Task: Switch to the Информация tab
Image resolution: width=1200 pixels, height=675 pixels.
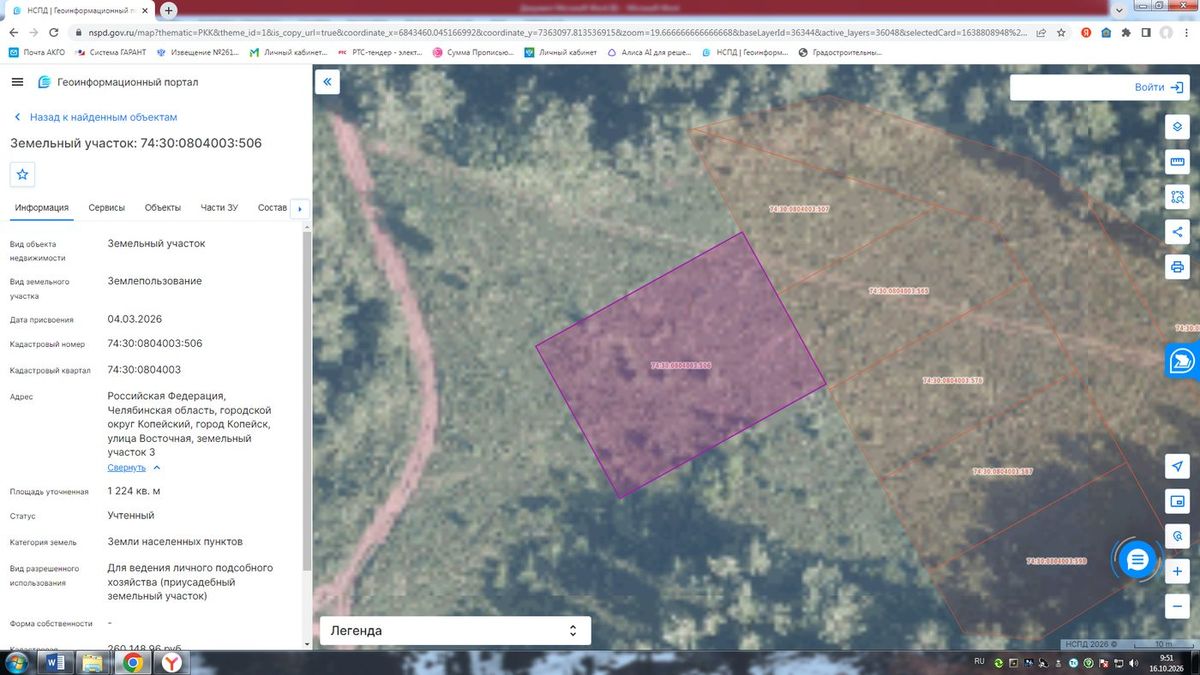Action: tap(42, 208)
